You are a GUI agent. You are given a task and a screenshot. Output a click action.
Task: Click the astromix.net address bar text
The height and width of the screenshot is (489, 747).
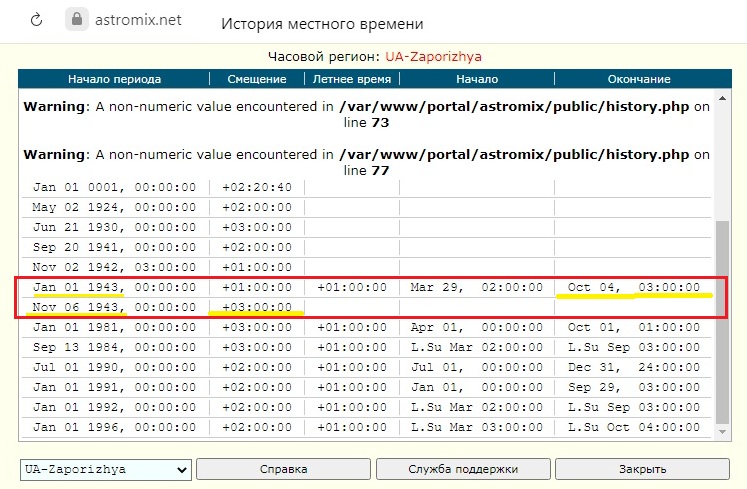click(139, 20)
